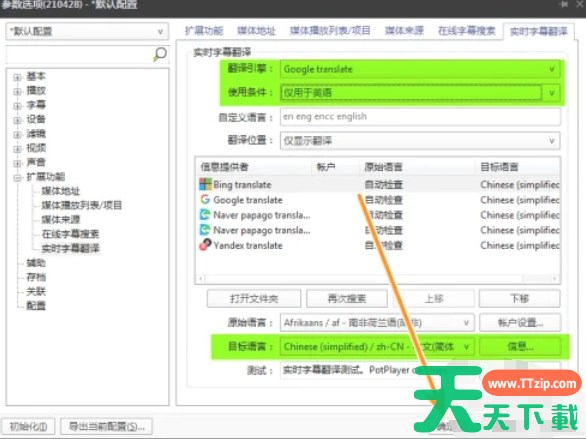
Task: Collapse the 扩展功能 tree node
Action: pyautogui.click(x=17, y=178)
